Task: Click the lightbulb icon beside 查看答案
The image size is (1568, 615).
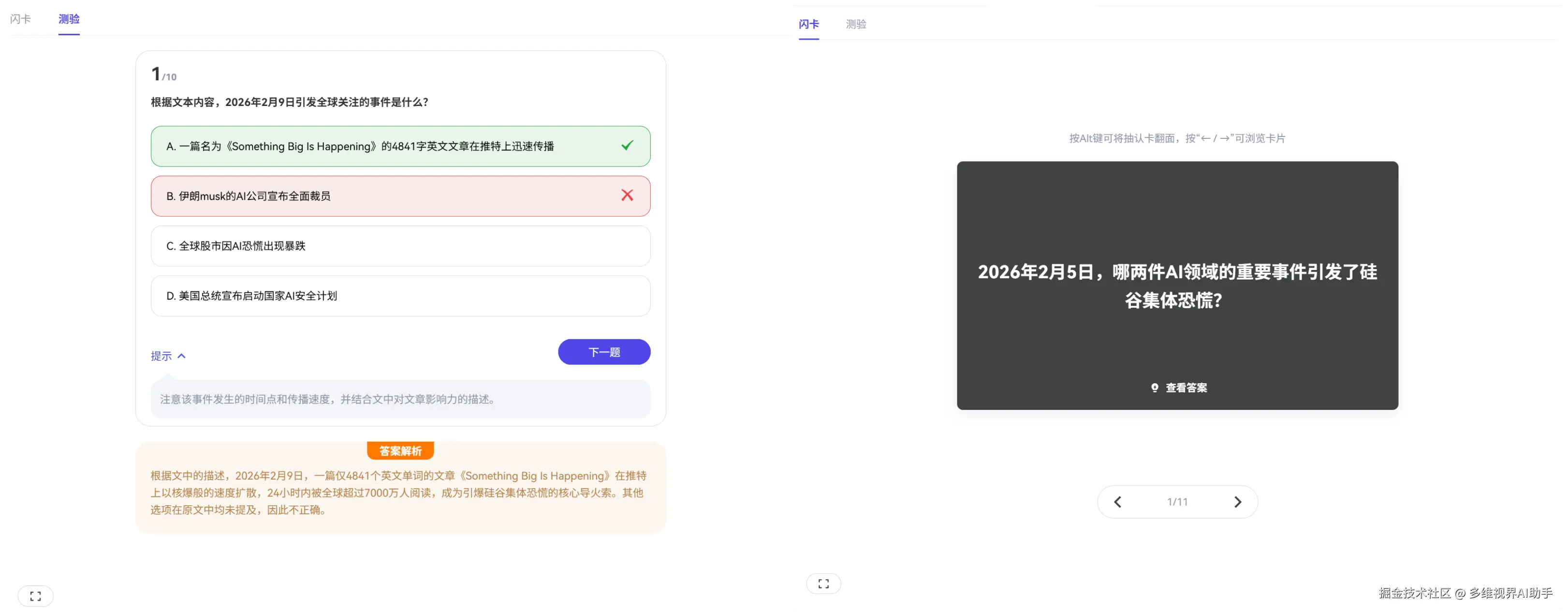Action: [x=1154, y=387]
